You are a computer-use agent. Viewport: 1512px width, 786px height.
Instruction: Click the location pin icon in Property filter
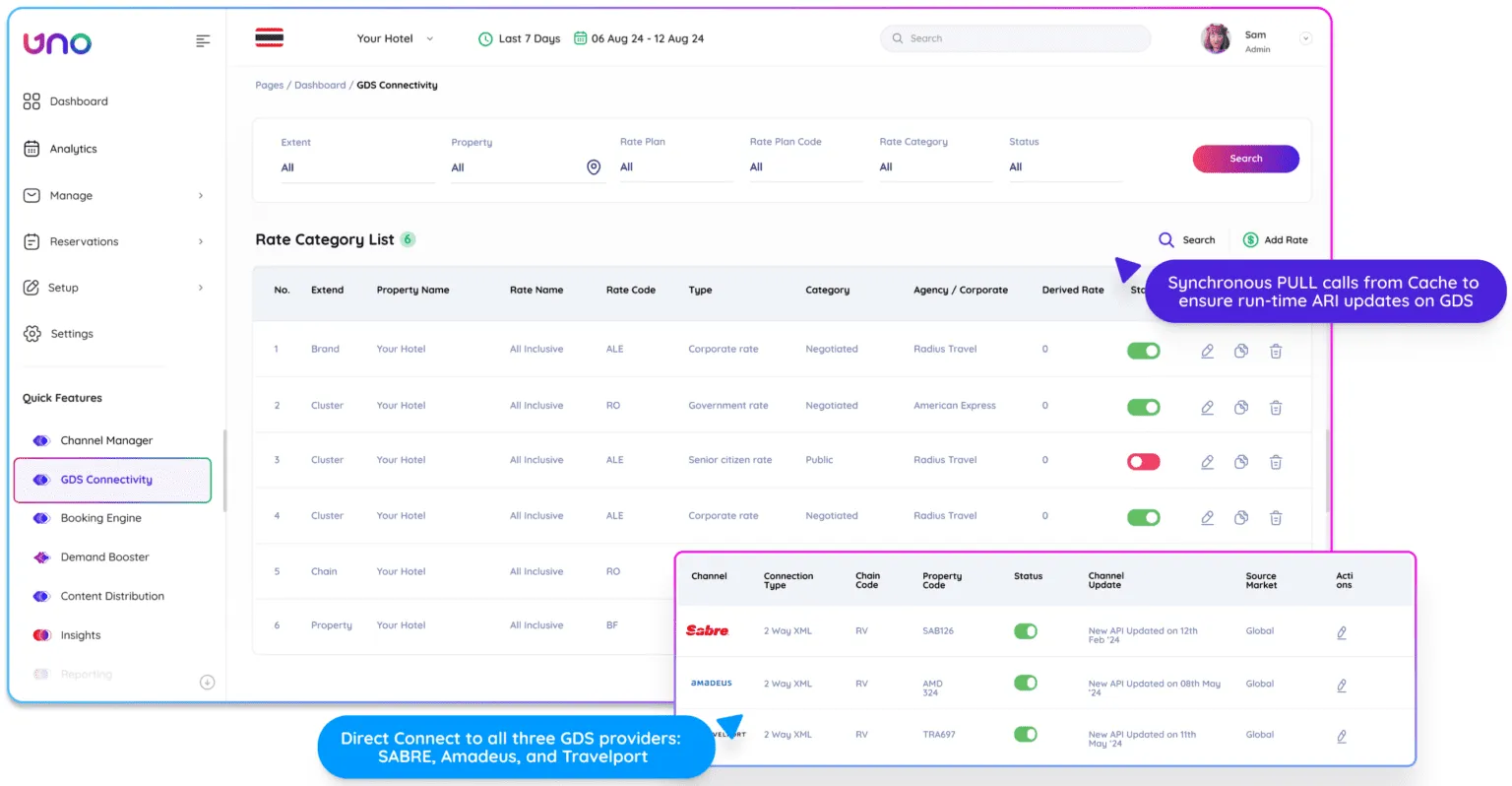pyautogui.click(x=594, y=167)
